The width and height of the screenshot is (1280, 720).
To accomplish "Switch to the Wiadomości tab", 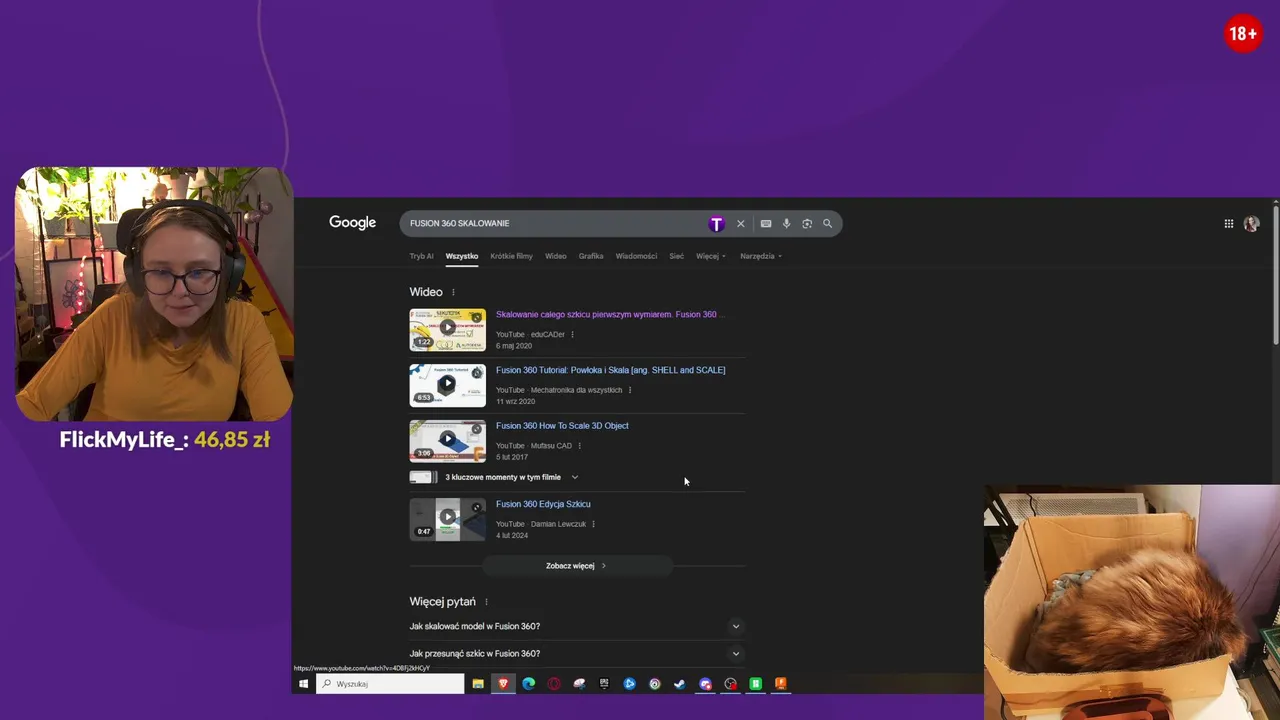I will pos(636,256).
